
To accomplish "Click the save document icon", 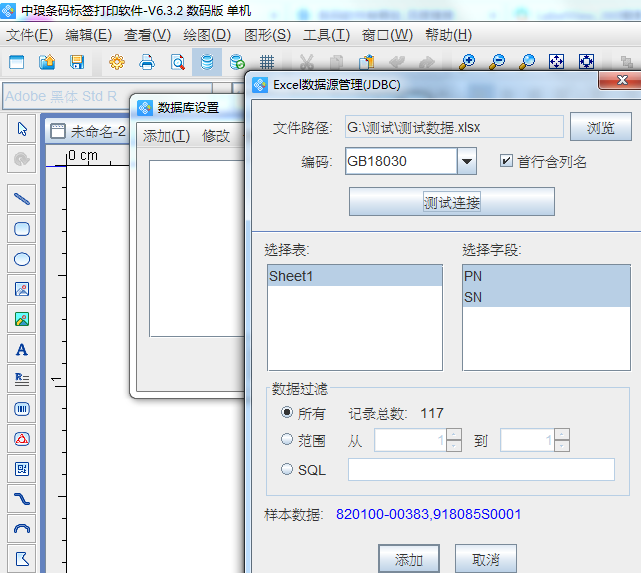I will click(77, 62).
